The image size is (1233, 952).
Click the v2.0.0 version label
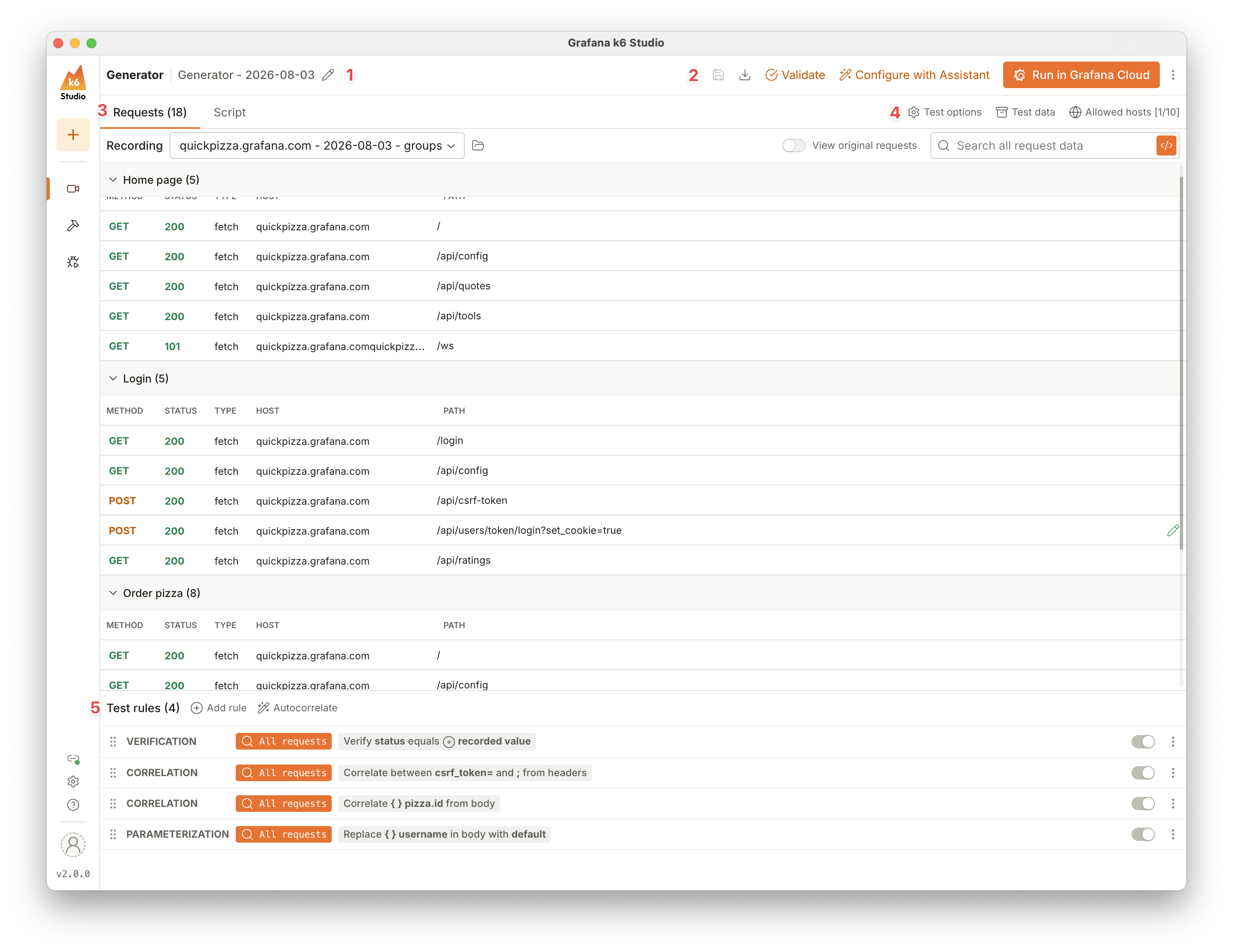73,874
